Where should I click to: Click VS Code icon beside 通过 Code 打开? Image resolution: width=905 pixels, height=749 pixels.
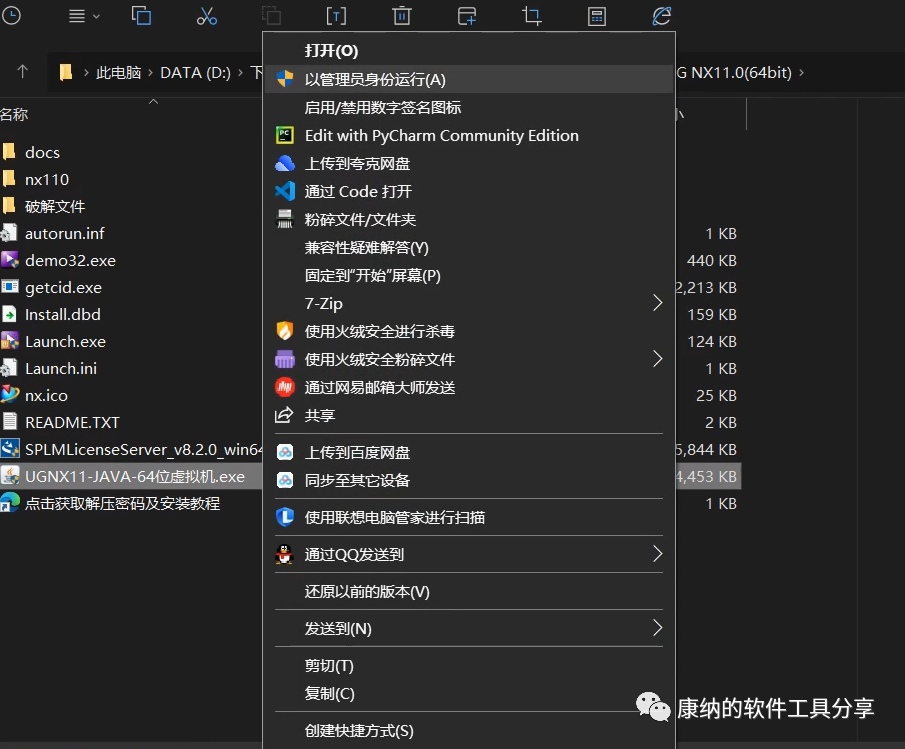pos(285,192)
